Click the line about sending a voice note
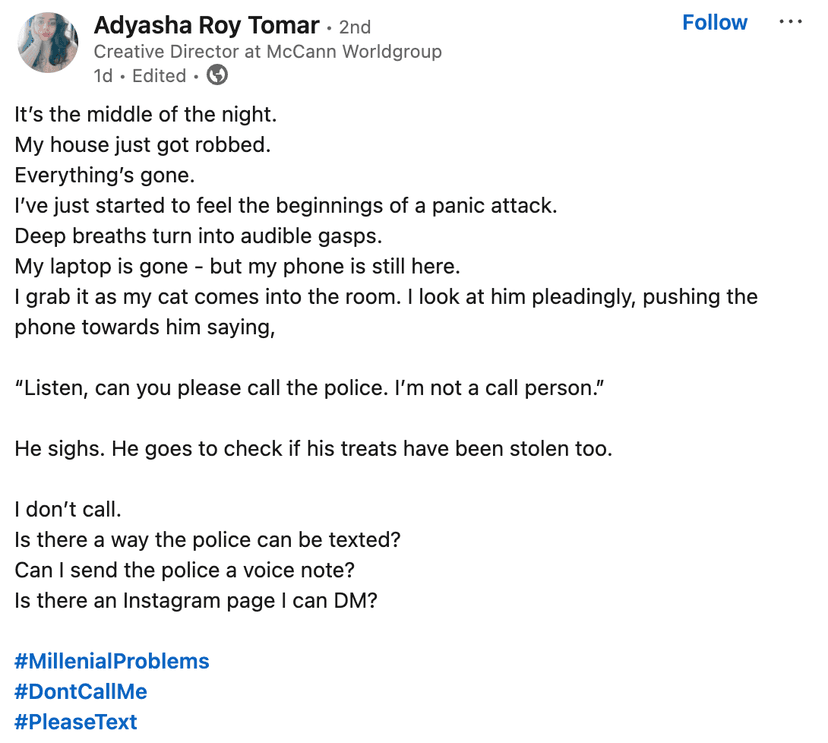This screenshot has width=828, height=743. [185, 570]
